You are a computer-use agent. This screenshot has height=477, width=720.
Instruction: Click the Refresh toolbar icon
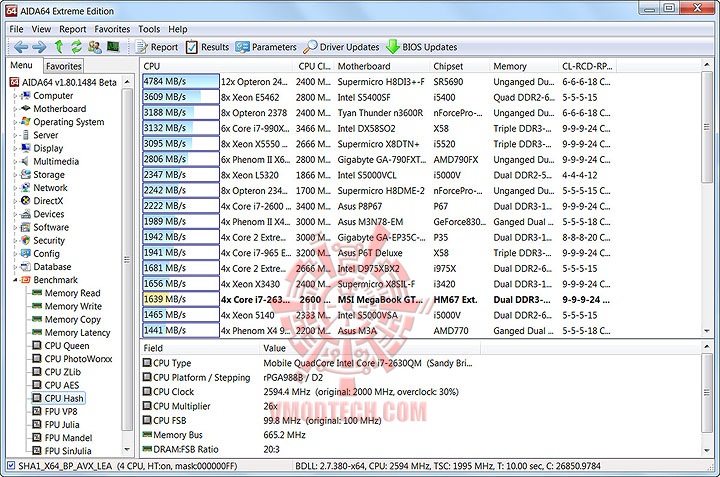coord(76,47)
